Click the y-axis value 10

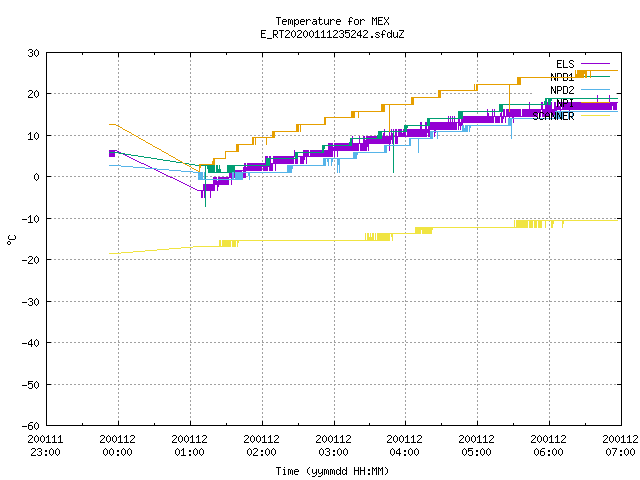click(x=33, y=136)
